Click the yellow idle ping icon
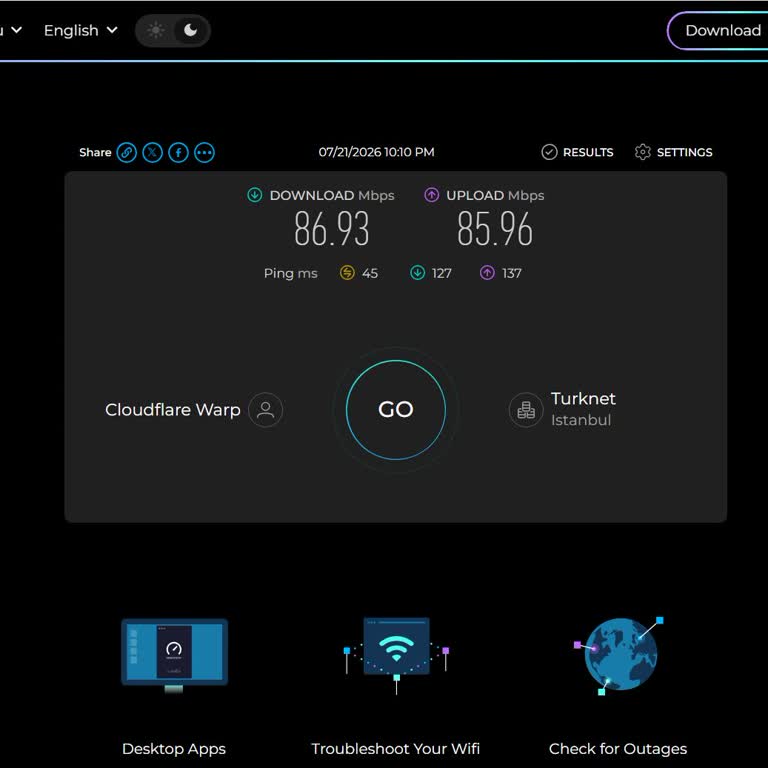Screen dimensions: 768x768 (x=347, y=273)
